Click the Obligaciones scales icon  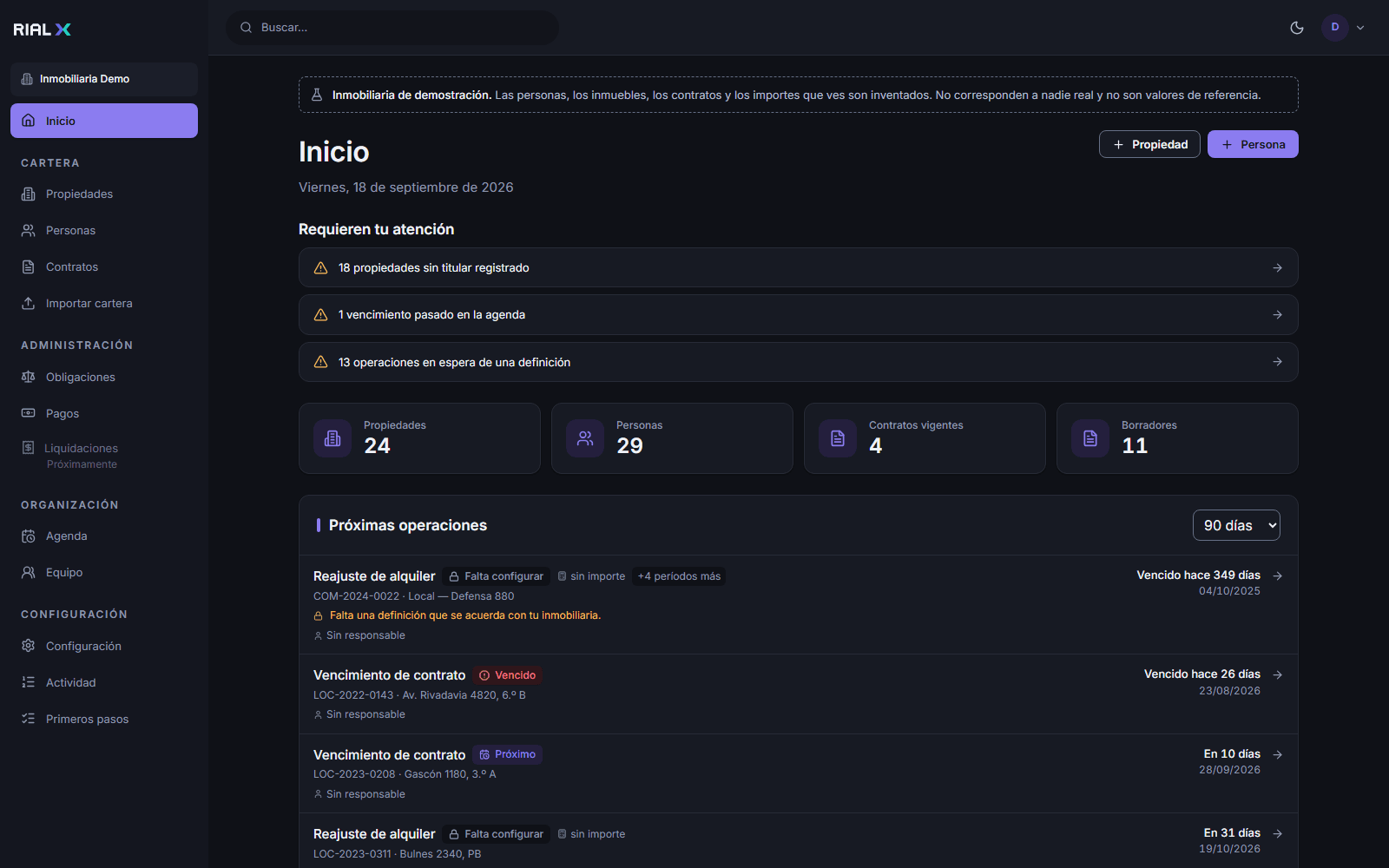pos(29,377)
